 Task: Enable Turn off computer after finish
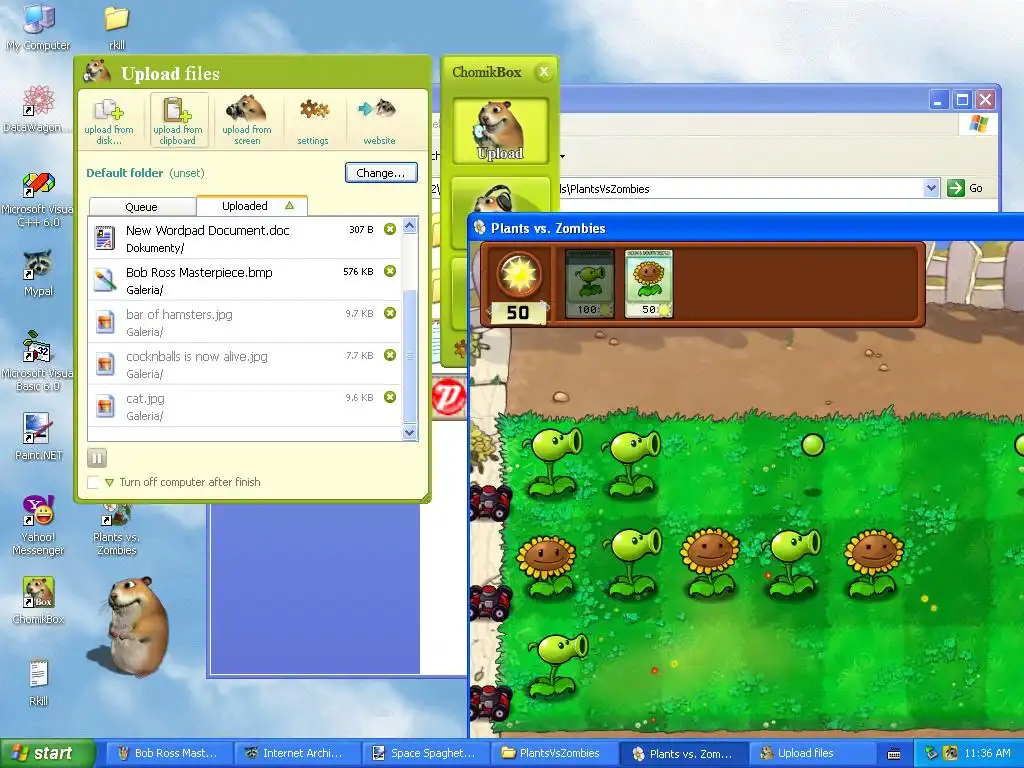pos(93,482)
